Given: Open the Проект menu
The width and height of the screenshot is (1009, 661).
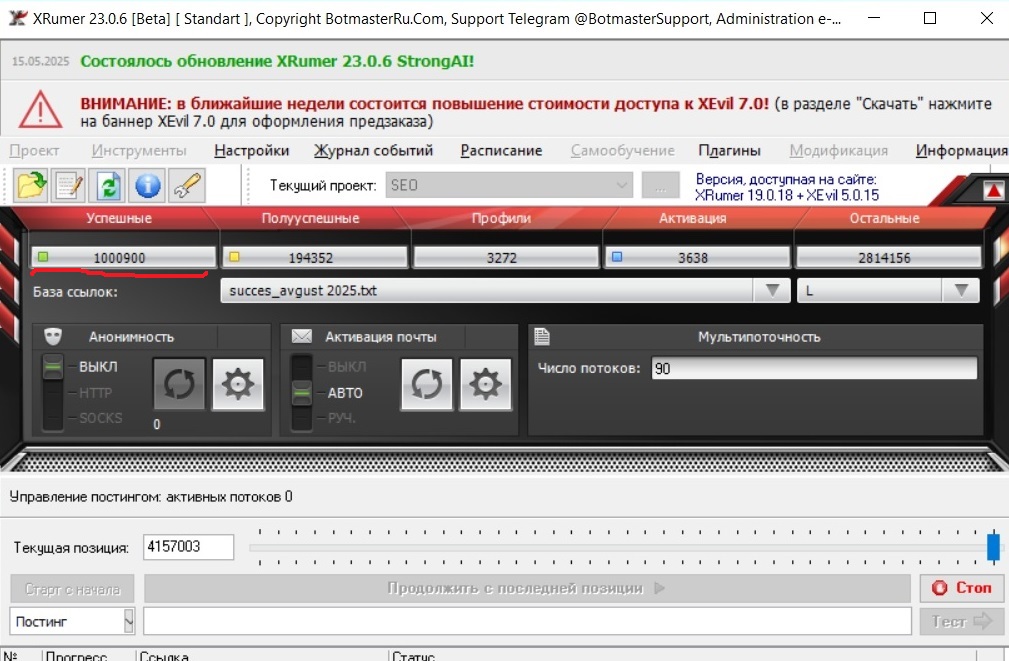Looking at the screenshot, I should [34, 151].
